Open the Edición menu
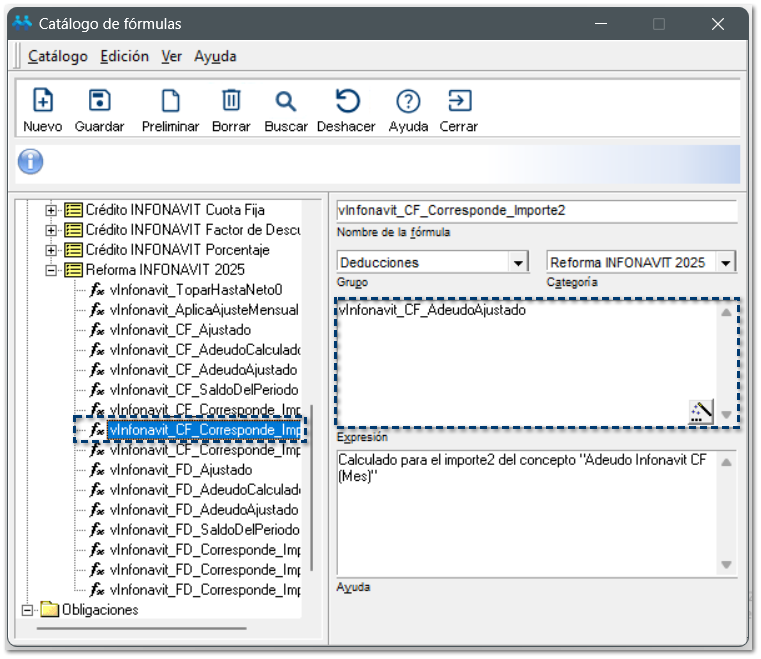Viewport: 761px width, 659px height. pyautogui.click(x=125, y=57)
